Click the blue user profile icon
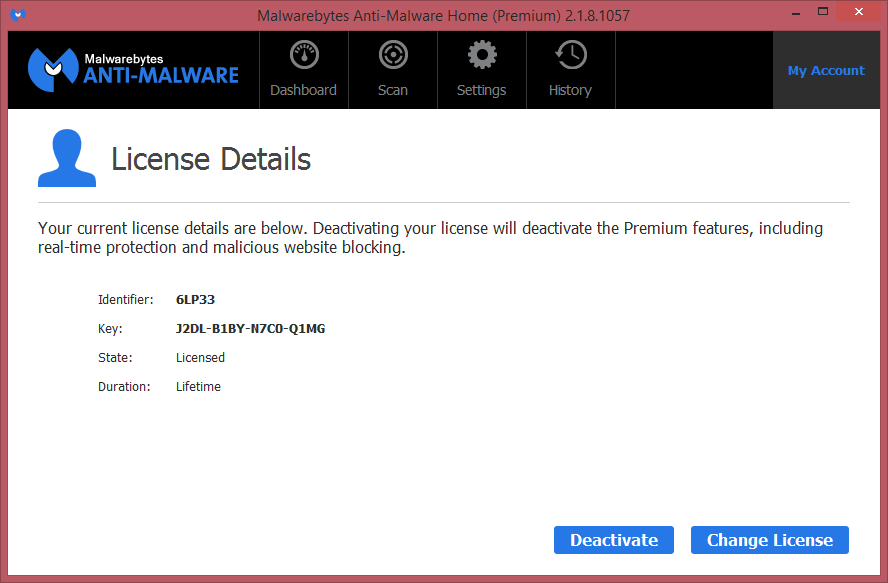888x583 pixels. [x=67, y=158]
